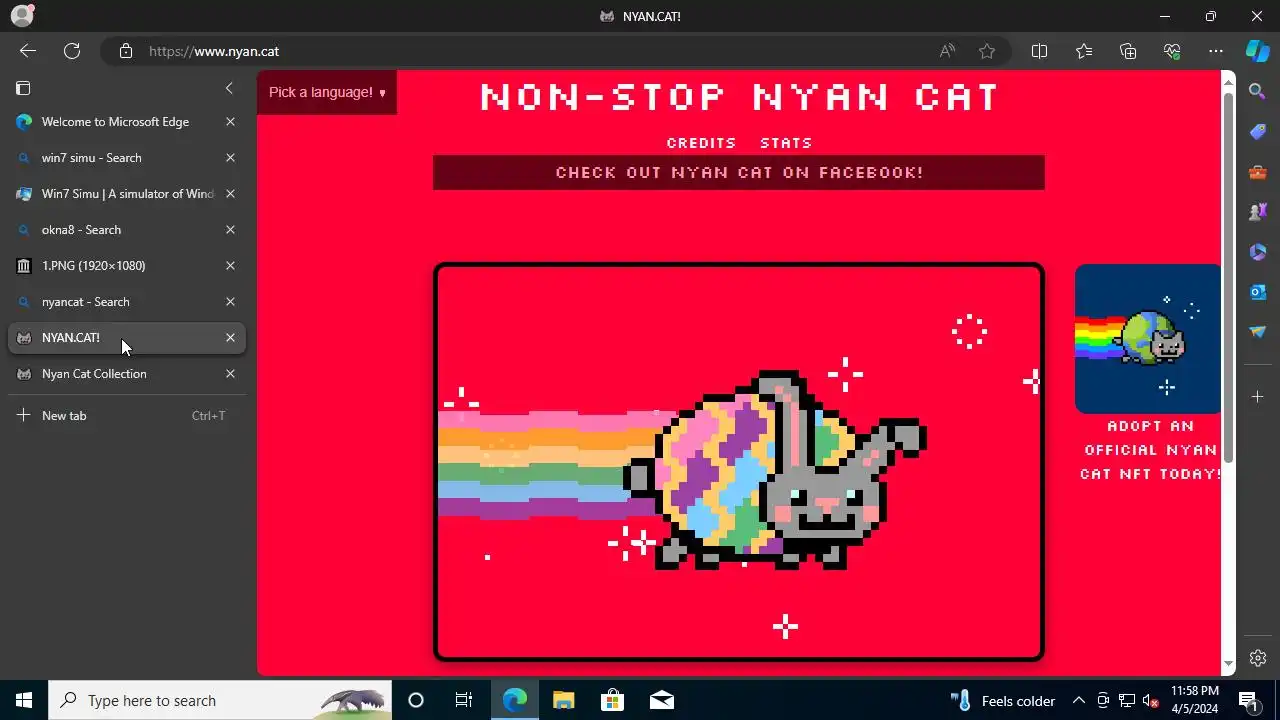Open File Explorer from taskbar
Screen dimensions: 1280x720
point(564,700)
